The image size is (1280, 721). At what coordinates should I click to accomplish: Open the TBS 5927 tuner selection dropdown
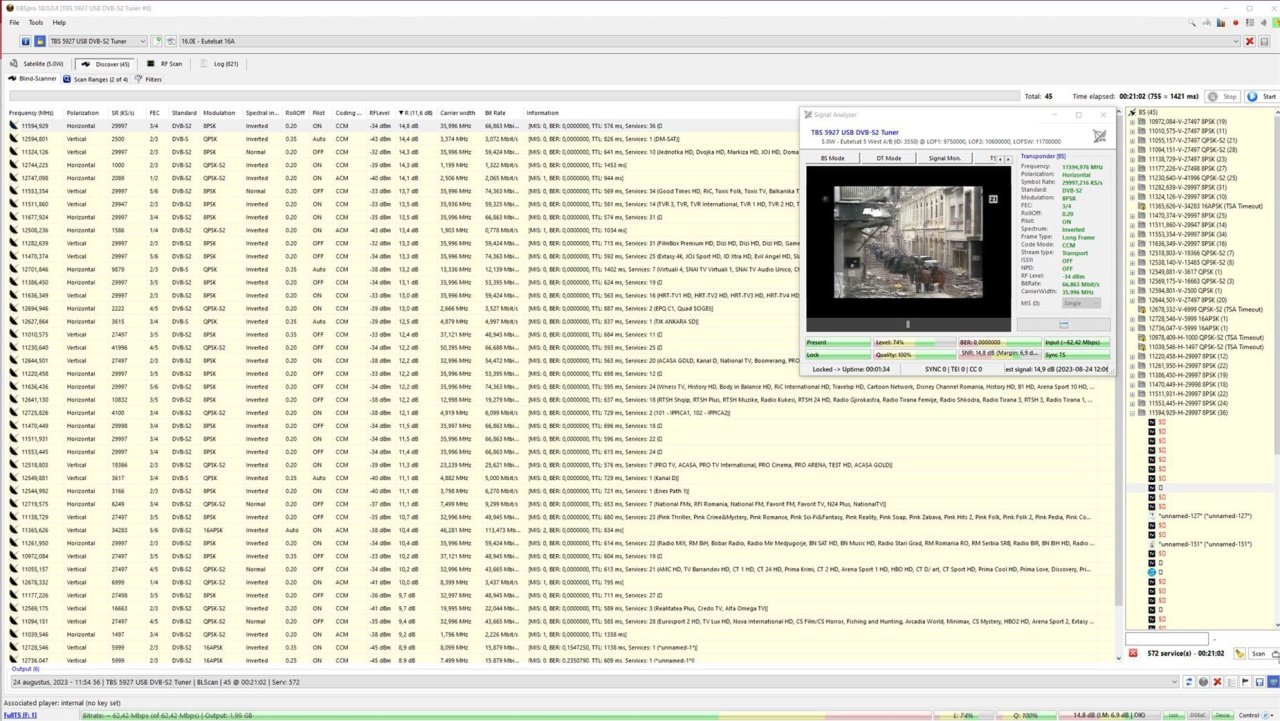pyautogui.click(x=143, y=41)
